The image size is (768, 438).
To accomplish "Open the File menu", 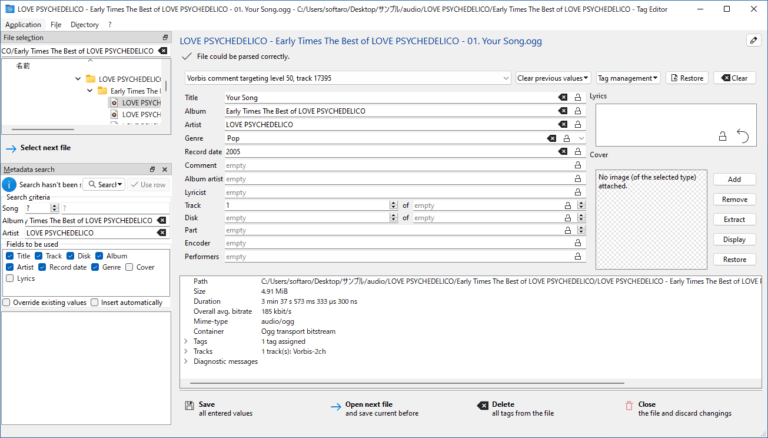I will (56, 24).
